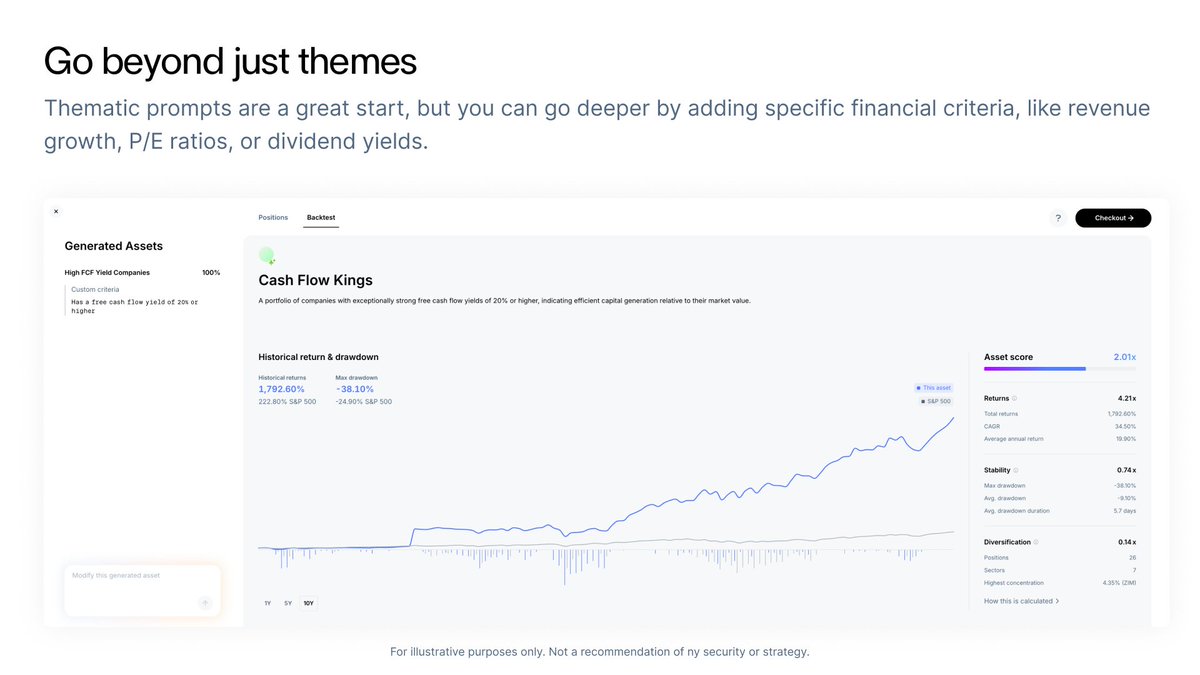This screenshot has height=675, width=1200.
Task: Expand High FCF Yield Companies item
Action: (x=107, y=272)
